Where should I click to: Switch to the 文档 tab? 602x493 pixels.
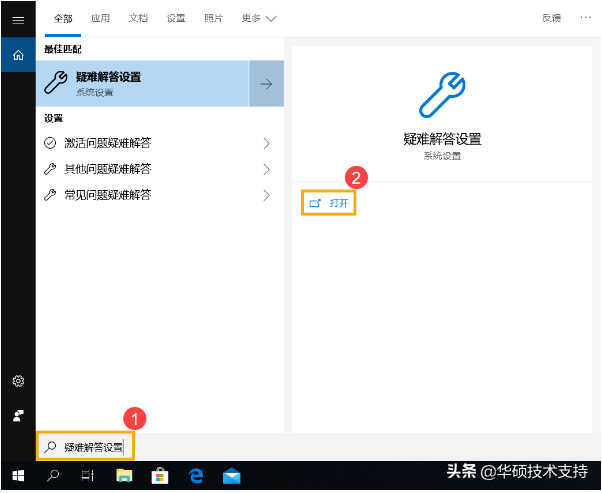coord(138,18)
